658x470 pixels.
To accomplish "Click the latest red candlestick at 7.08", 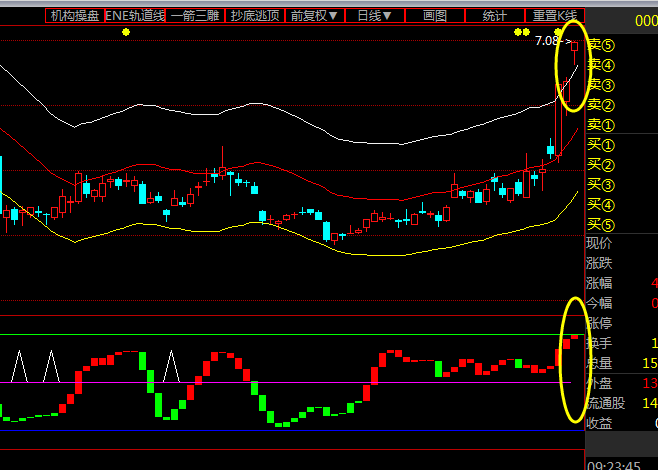I will pos(575,46).
